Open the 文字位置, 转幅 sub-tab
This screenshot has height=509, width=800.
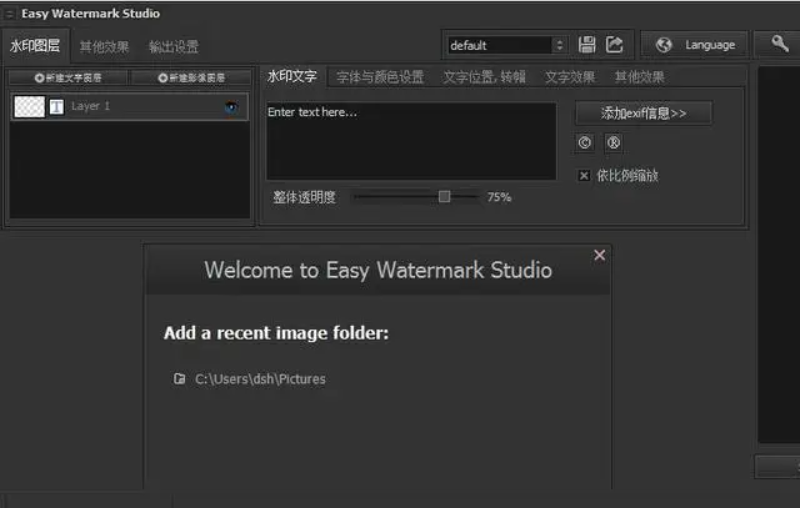[484, 77]
